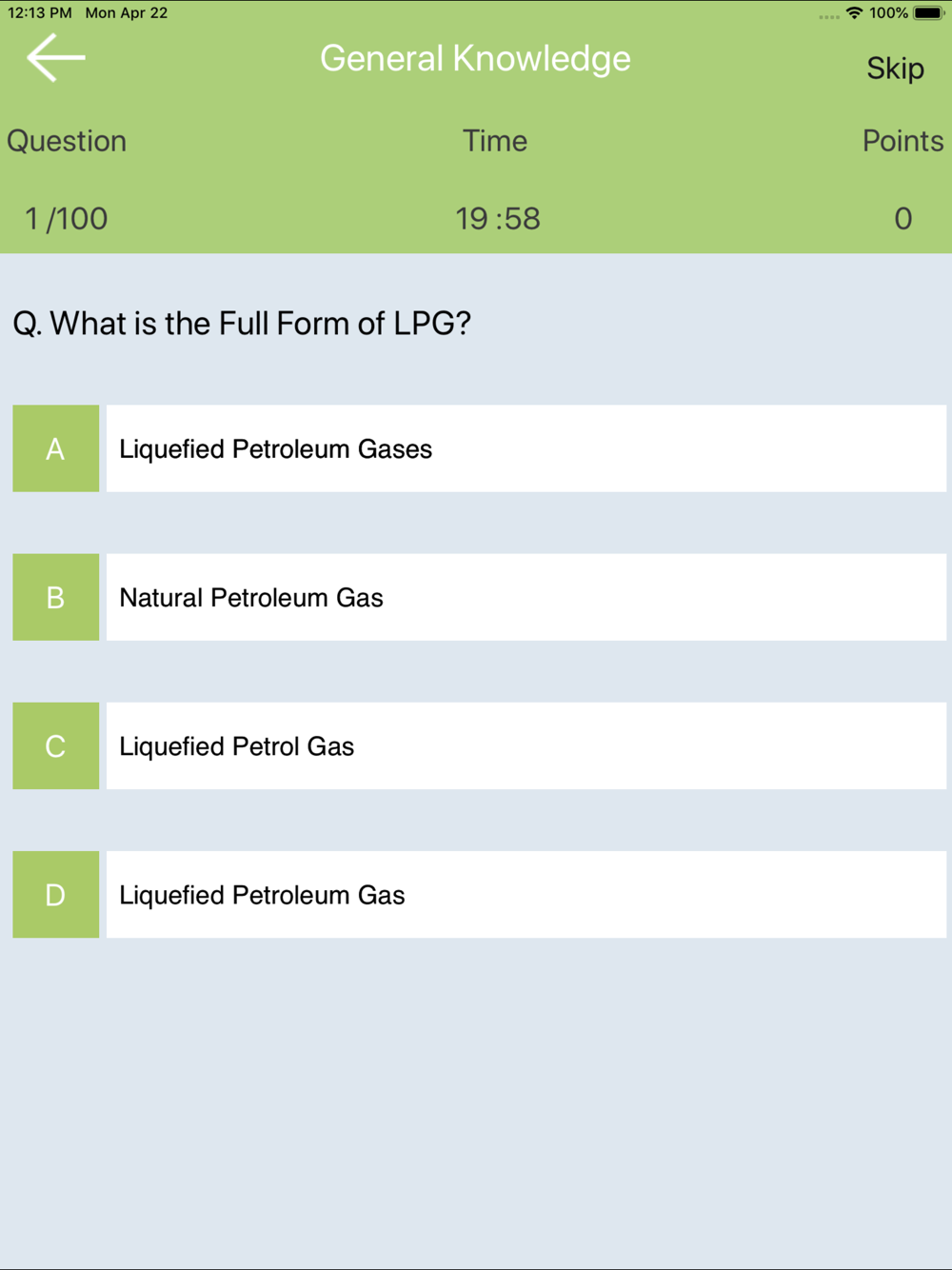
Task: Tap the battery icon in status bar
Action: click(928, 13)
